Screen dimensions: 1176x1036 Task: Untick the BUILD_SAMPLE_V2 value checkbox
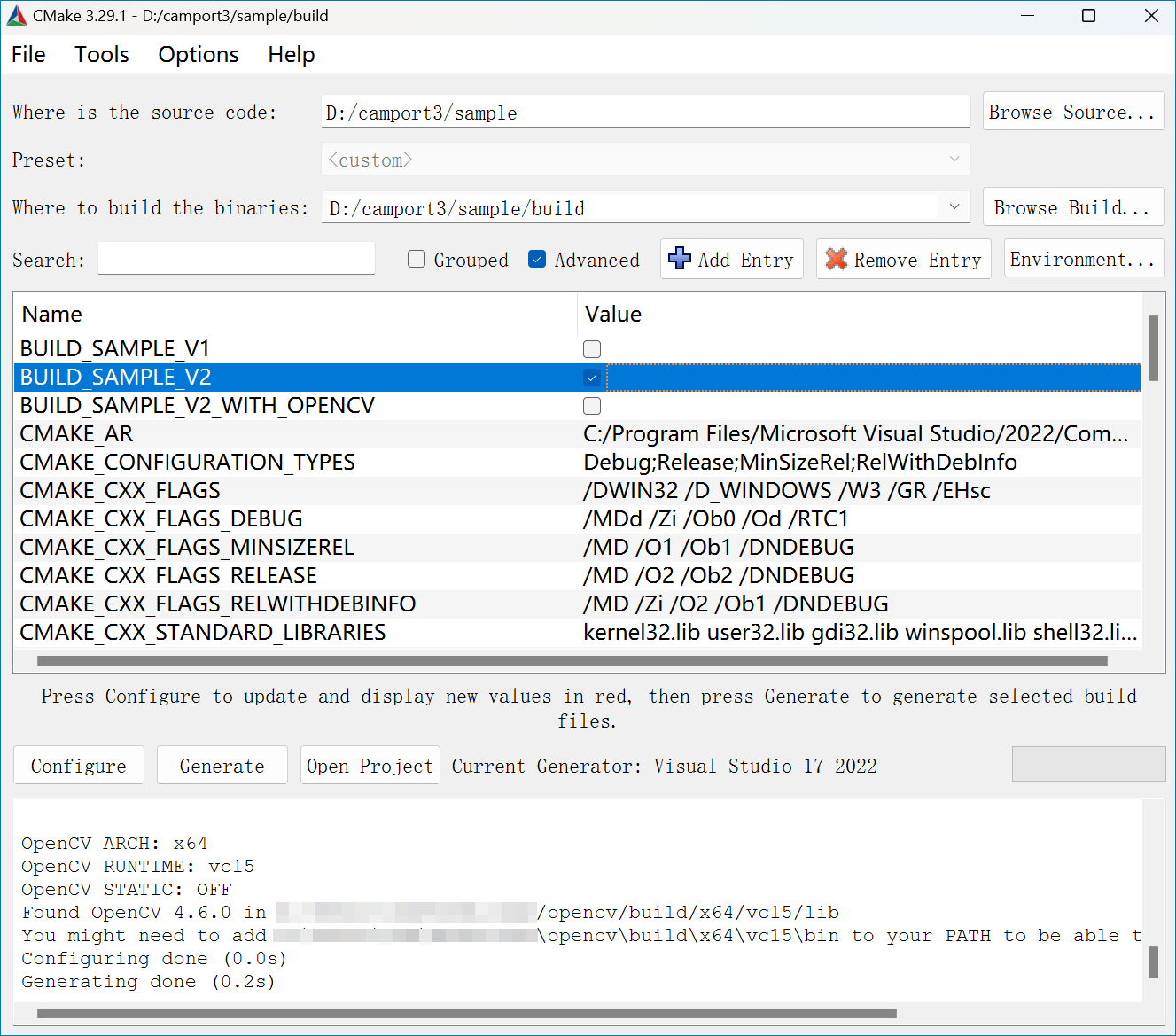pos(592,378)
